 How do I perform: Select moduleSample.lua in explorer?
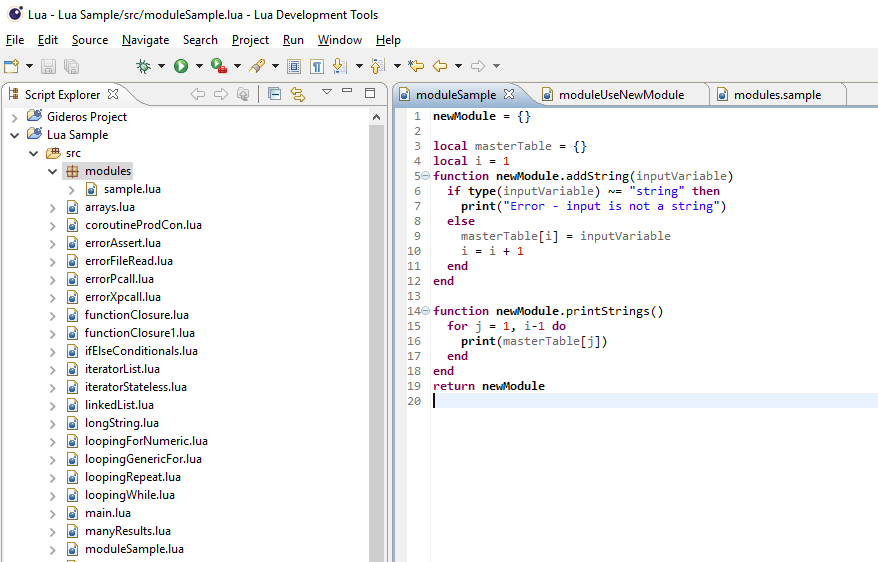tap(134, 549)
